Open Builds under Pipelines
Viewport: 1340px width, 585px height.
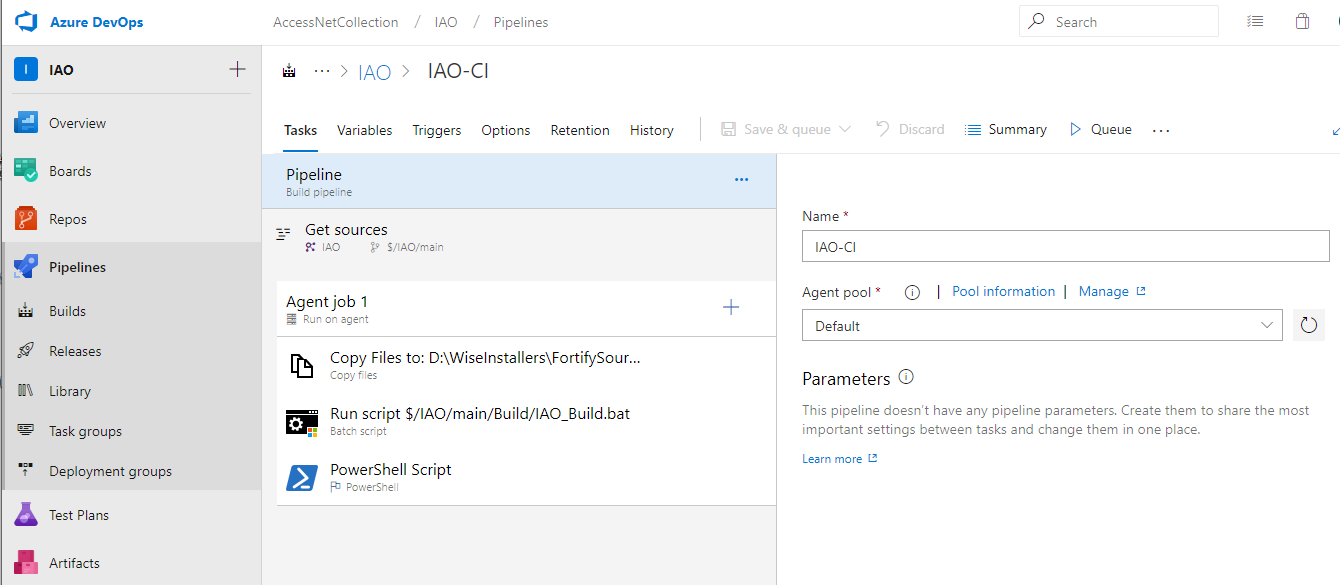click(67, 311)
